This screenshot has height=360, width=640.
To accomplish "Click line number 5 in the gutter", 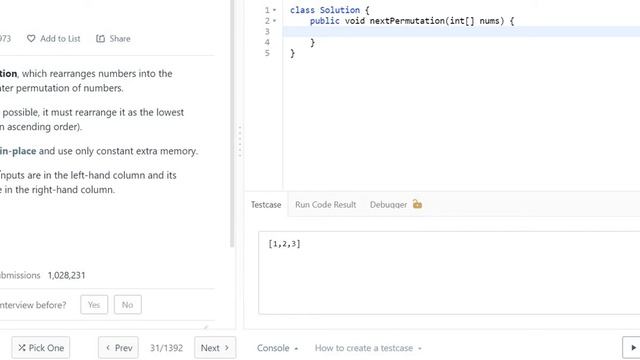I will click(267, 53).
